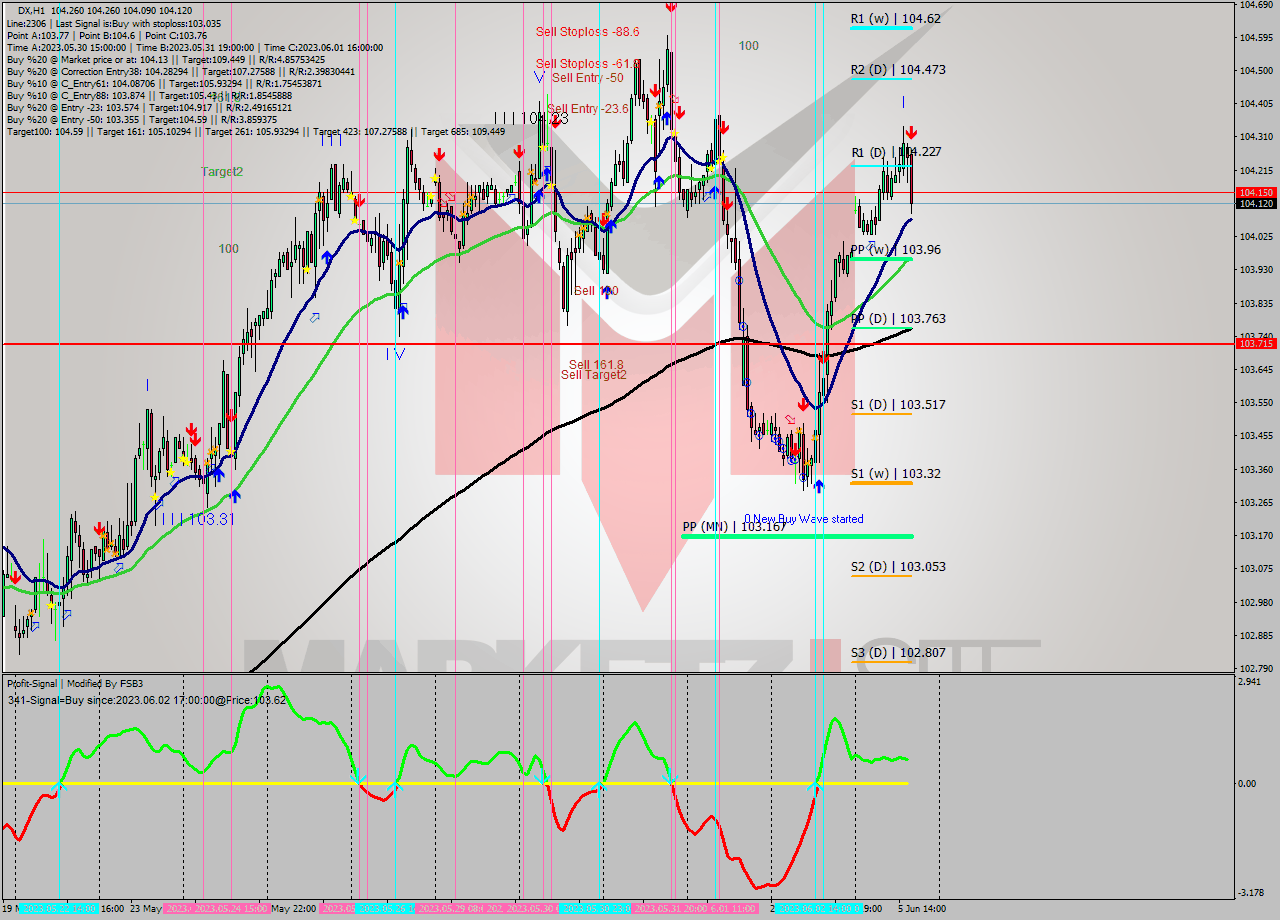
Task: Click the 'Target100: 104.59' targets line
Action: [x=256, y=131]
